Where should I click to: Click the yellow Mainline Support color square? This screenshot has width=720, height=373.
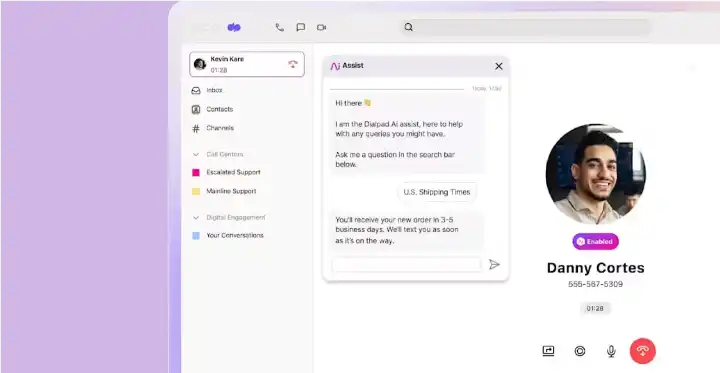pos(196,192)
